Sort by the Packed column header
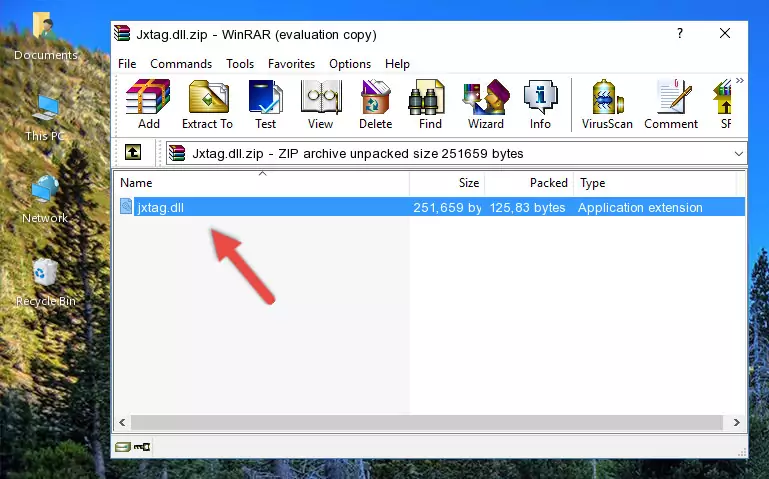Screen dimensions: 769x479 click(x=529, y=183)
